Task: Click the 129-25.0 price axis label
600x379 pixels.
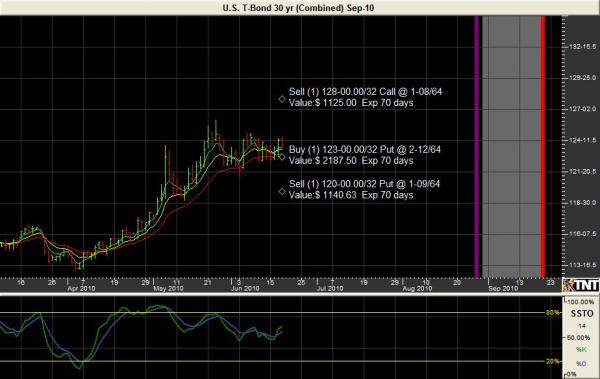Action: tap(582, 78)
